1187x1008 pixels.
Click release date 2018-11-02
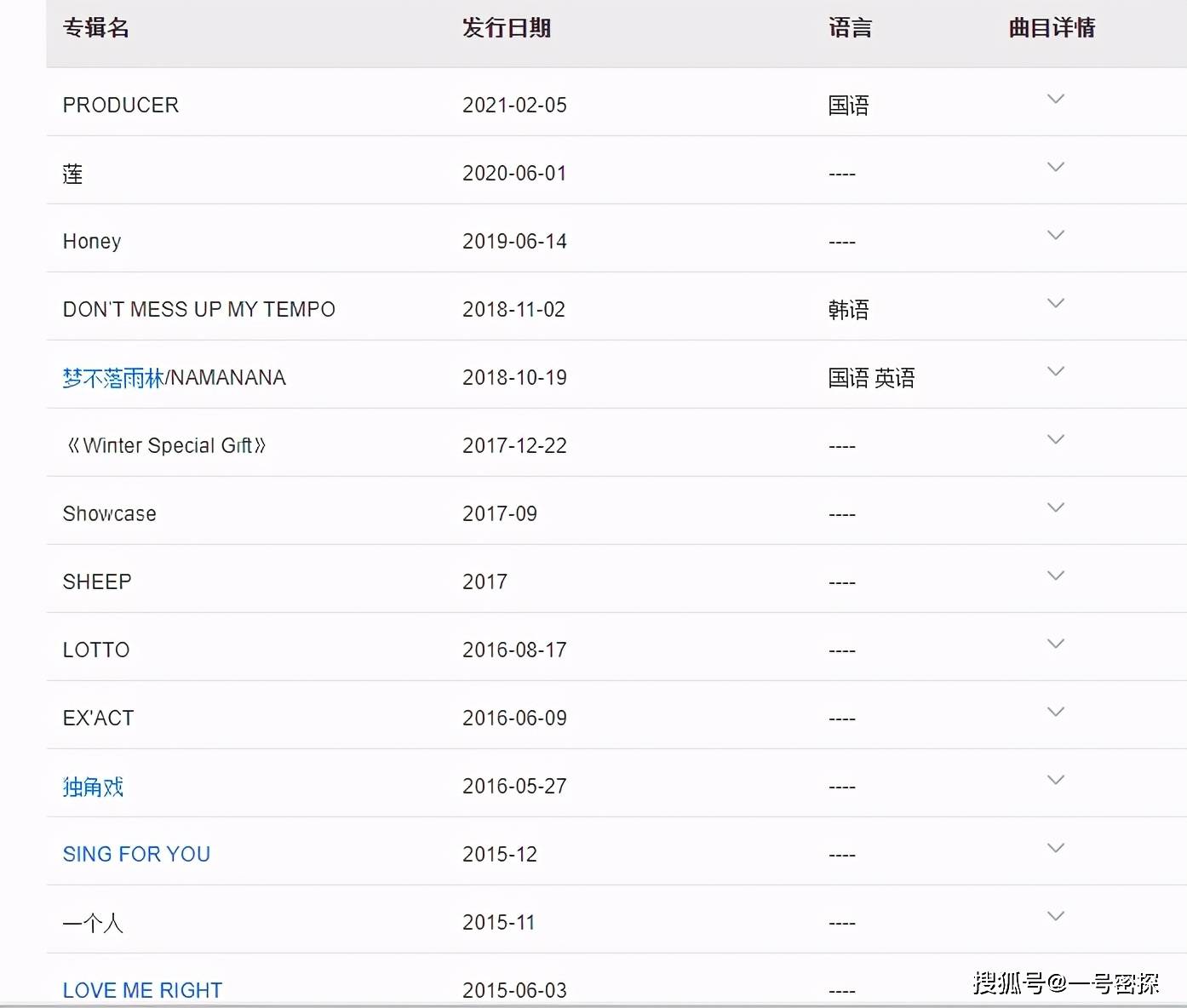[513, 309]
